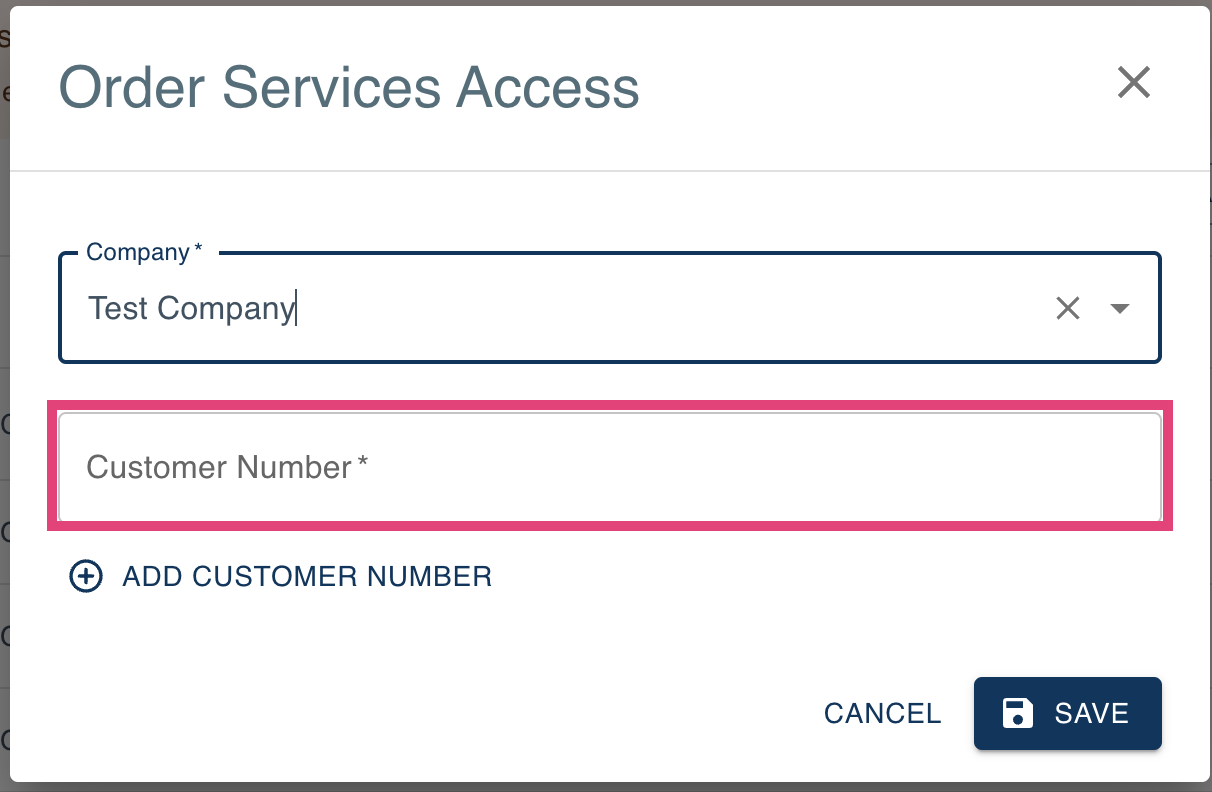This screenshot has height=792, width=1212.
Task: Select the X icon in dialog header
Action: coord(1134,82)
